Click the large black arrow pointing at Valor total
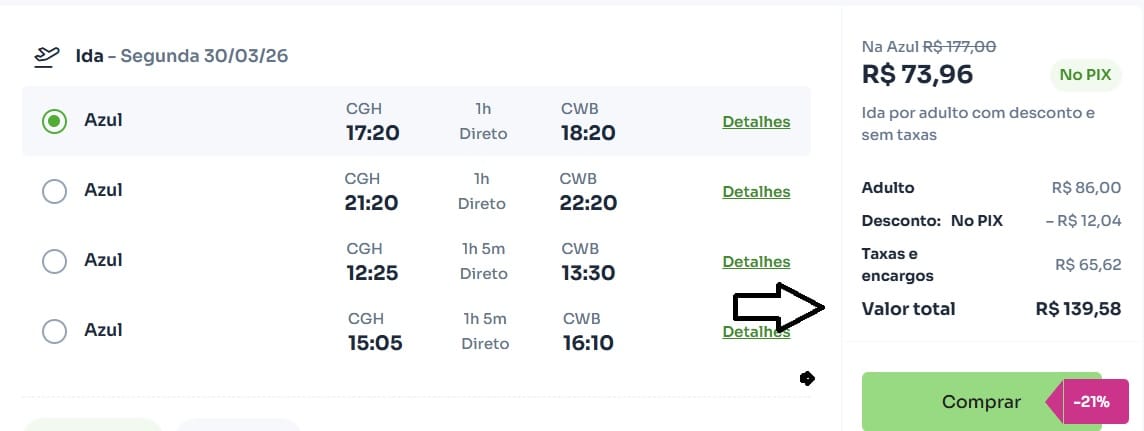 point(778,308)
